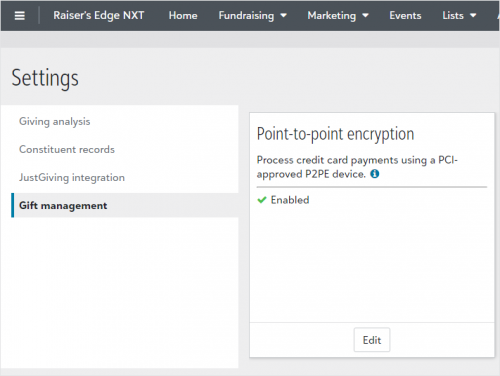Click the Point-to-point encryption title
The image size is (500, 376).
tap(335, 134)
